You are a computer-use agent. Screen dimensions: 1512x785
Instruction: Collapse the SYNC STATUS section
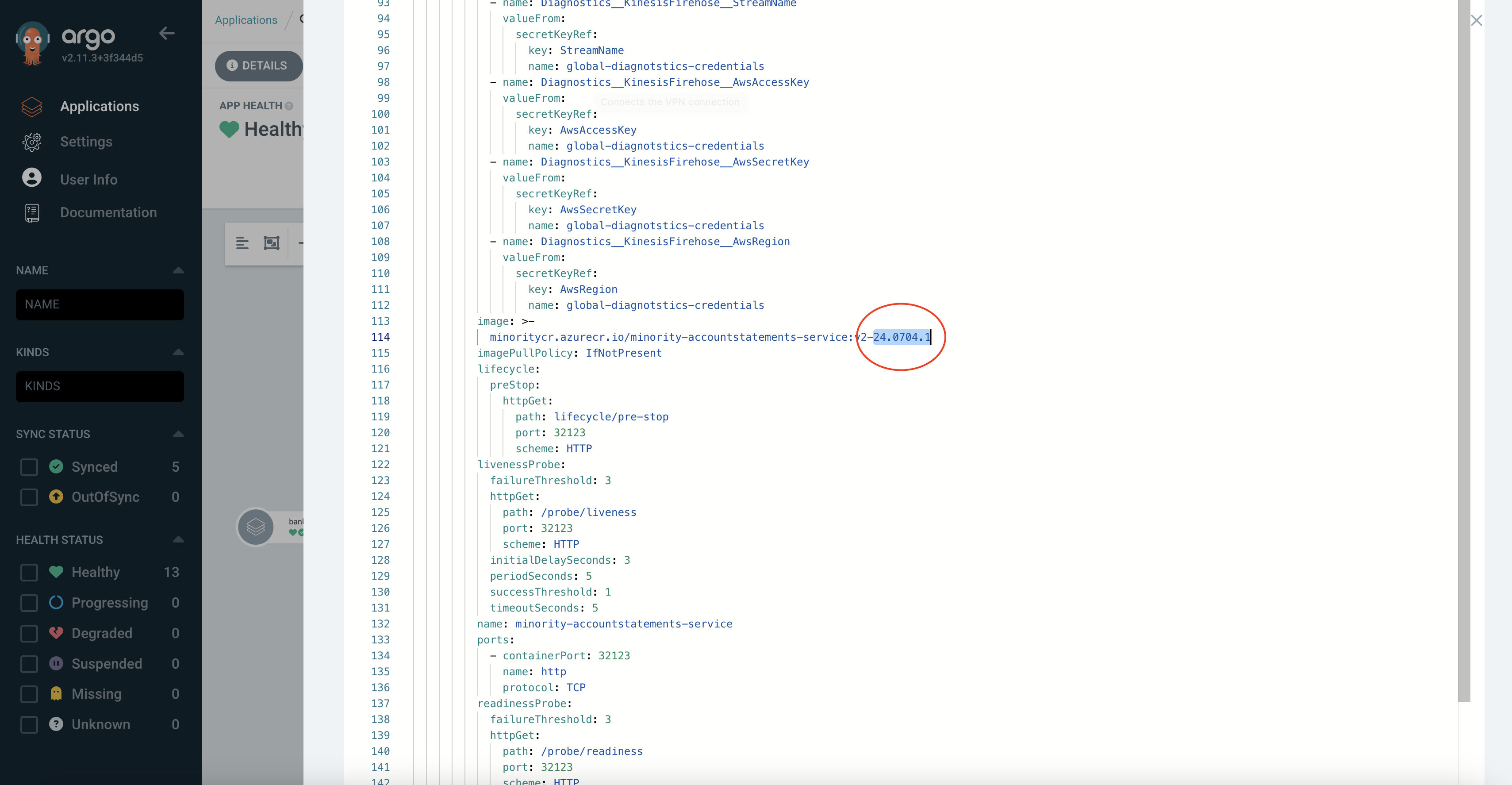[178, 434]
